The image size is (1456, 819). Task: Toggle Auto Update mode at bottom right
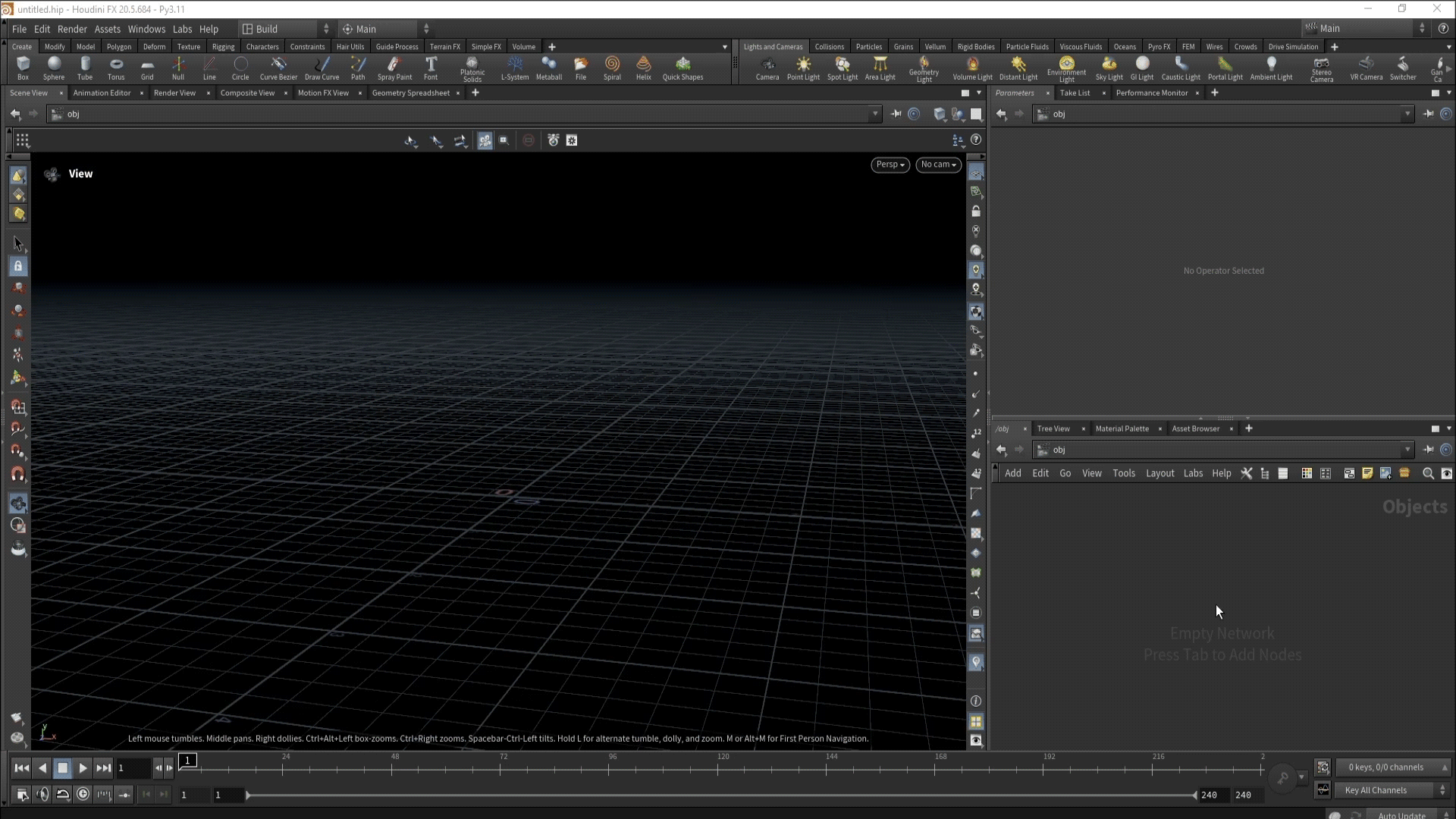point(1401,815)
